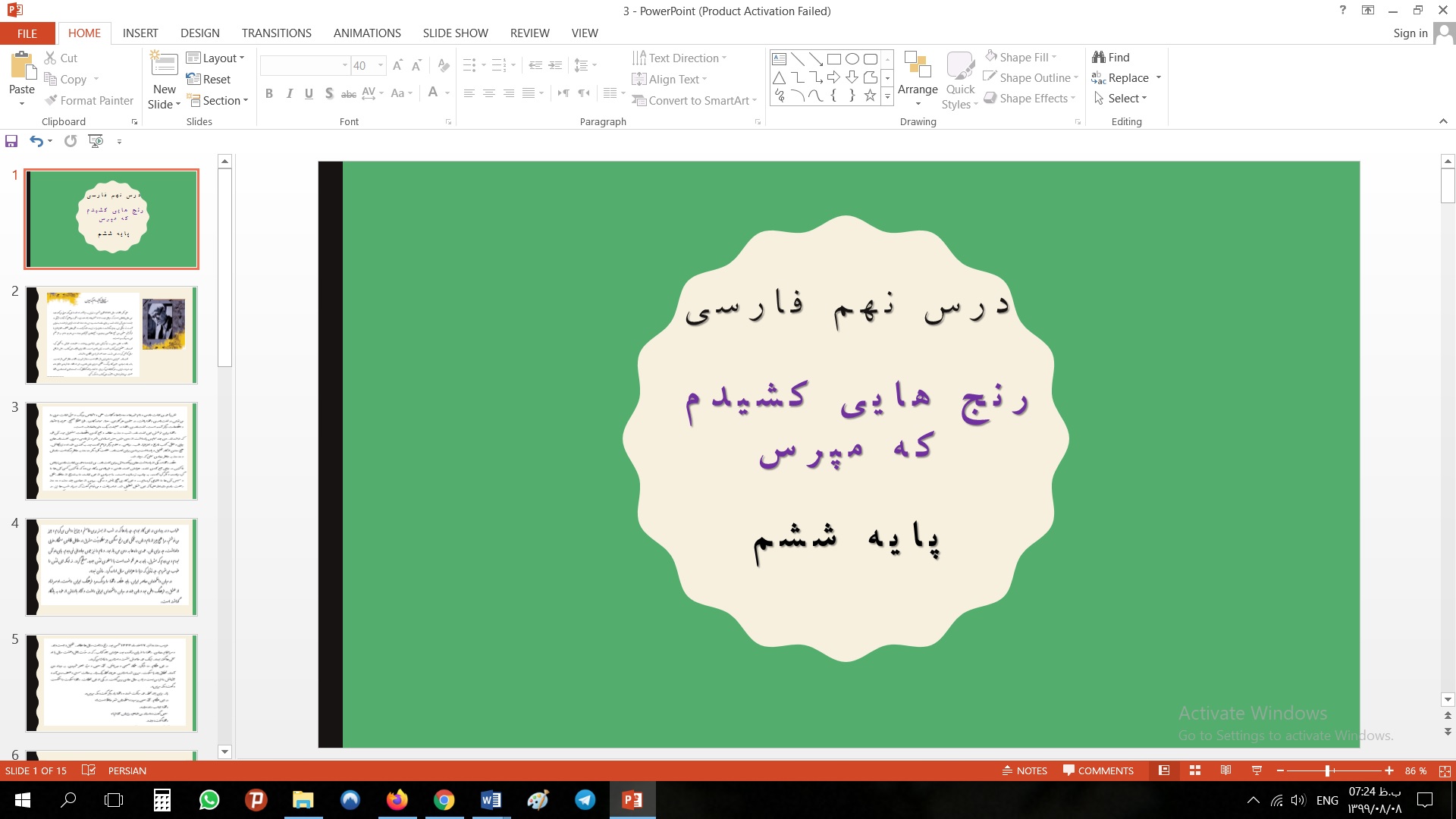This screenshot has height=819, width=1456.
Task: Toggle the NOTES pane
Action: click(x=1025, y=770)
